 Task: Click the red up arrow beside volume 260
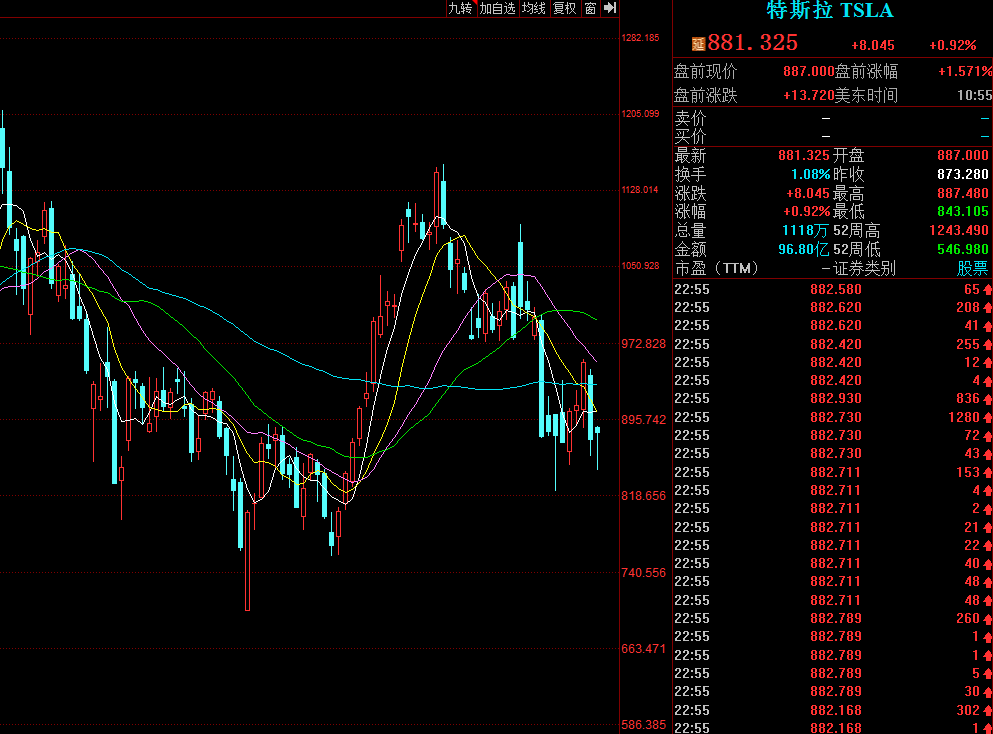tap(987, 619)
